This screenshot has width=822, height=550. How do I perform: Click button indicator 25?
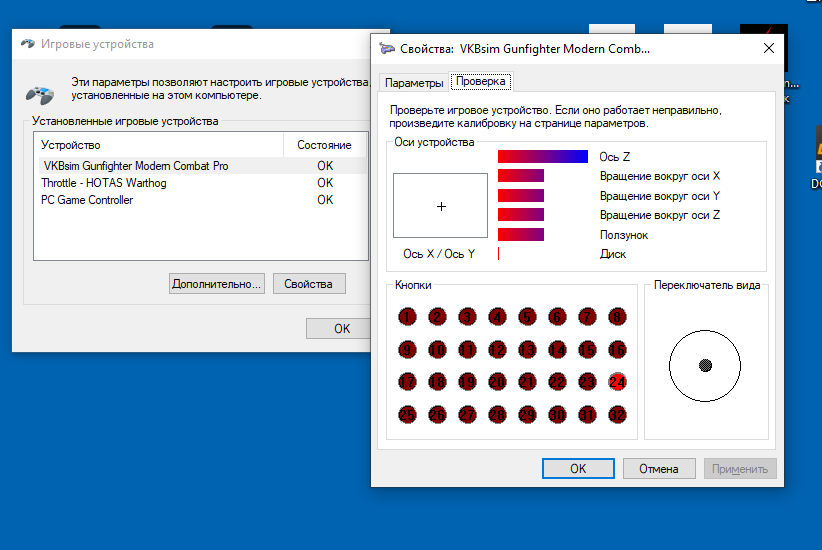click(x=407, y=415)
